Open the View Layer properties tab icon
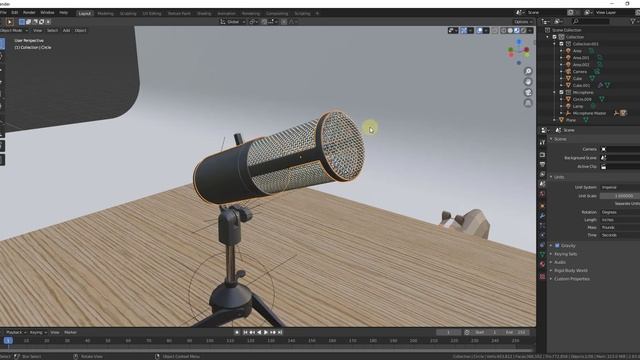The width and height of the screenshot is (640, 360). [542, 174]
